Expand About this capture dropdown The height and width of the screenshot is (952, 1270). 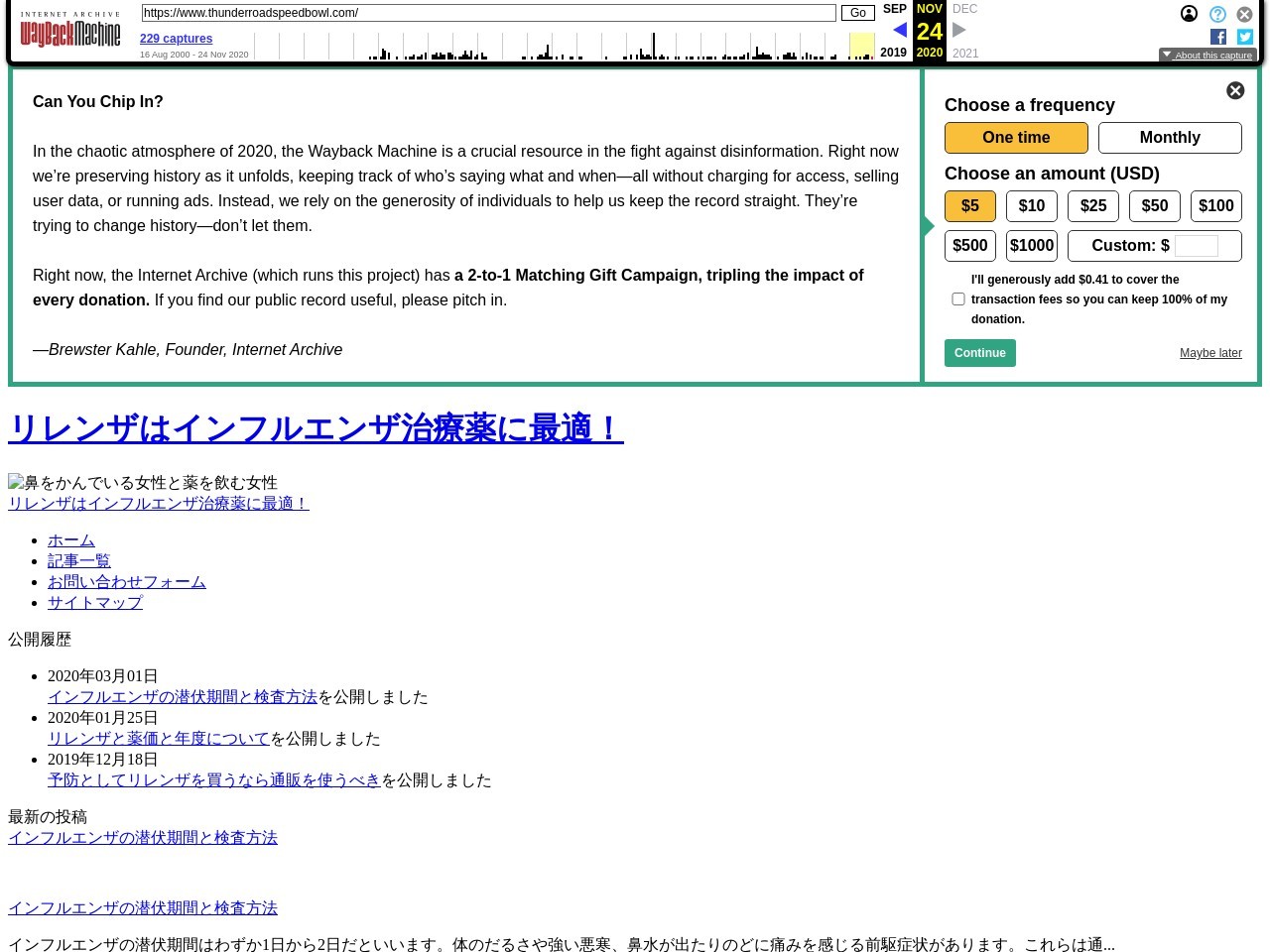coord(1207,55)
